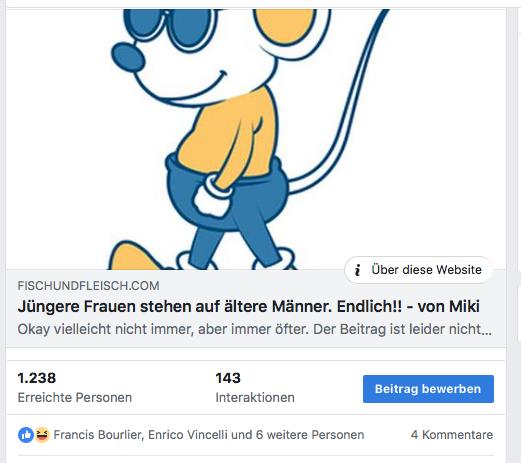This screenshot has width=521, height=463.
Task: Open the Über diese Website info pill
Action: (418, 270)
